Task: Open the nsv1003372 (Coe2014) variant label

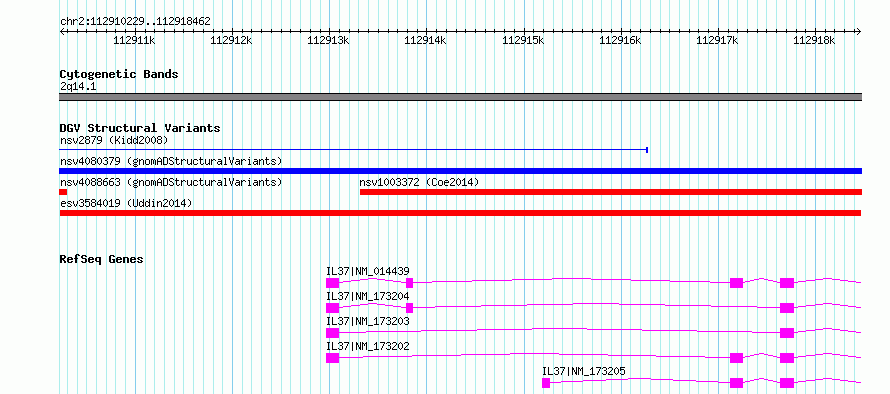Action: click(419, 182)
